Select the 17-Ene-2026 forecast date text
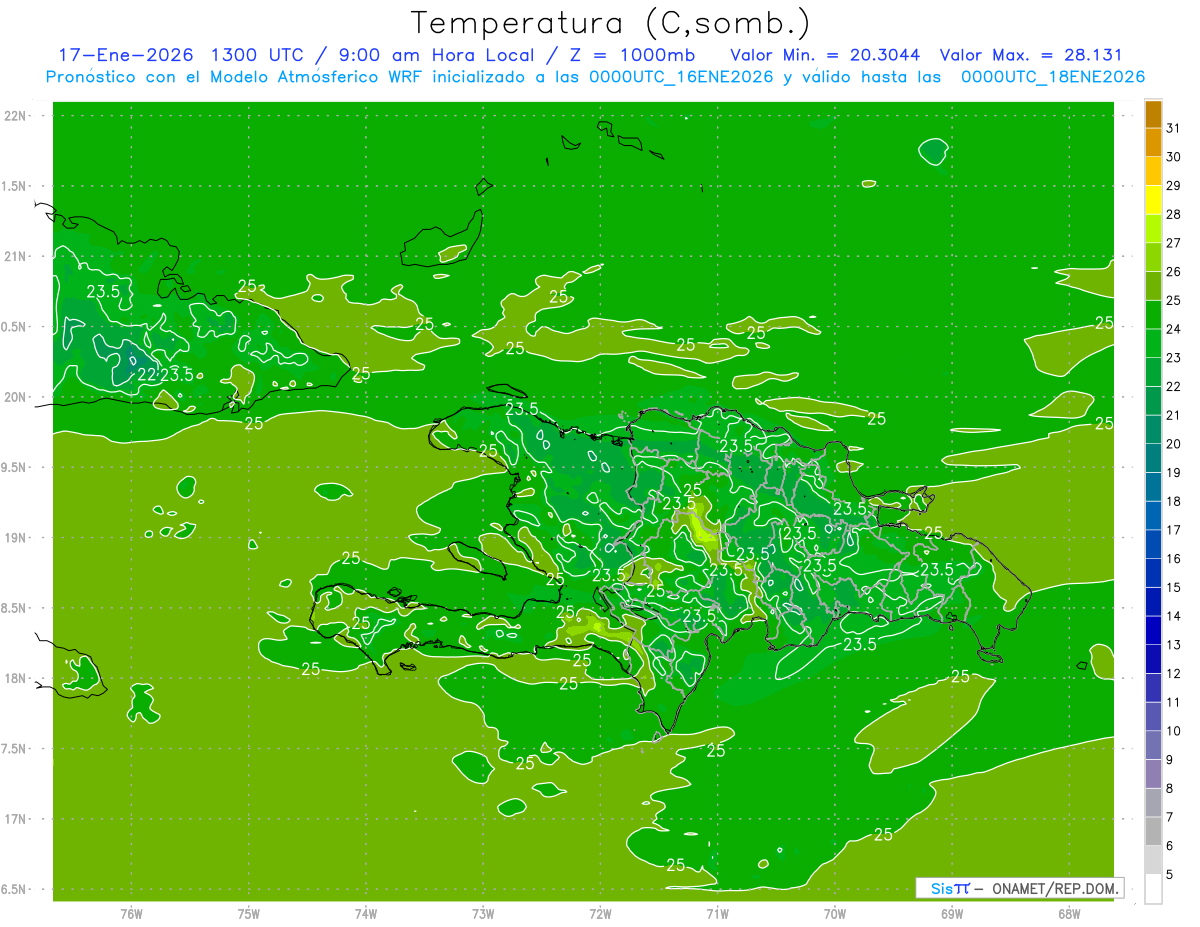 point(124,55)
